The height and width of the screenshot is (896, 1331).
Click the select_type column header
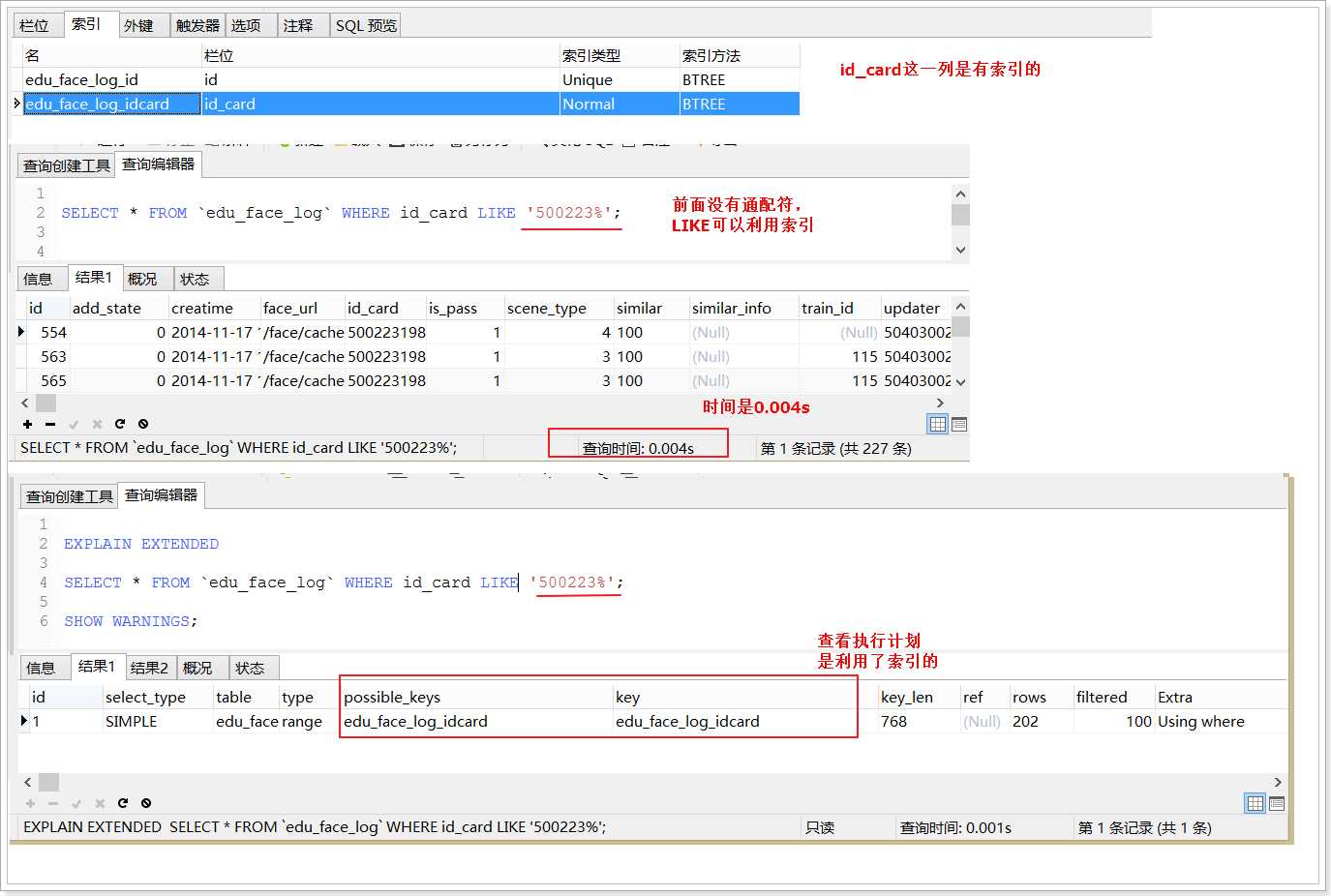(158, 697)
